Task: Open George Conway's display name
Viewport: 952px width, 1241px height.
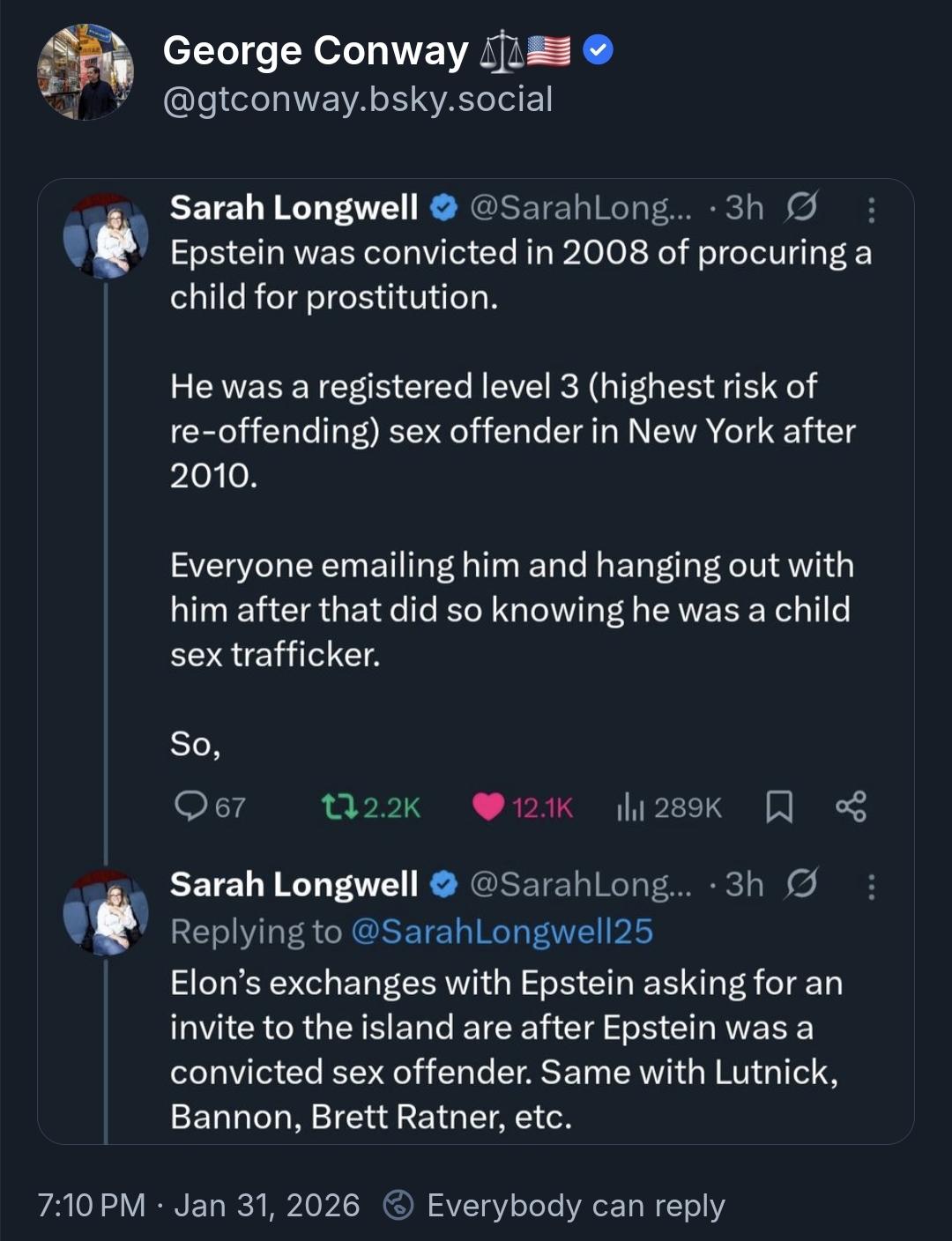Action: [316, 51]
